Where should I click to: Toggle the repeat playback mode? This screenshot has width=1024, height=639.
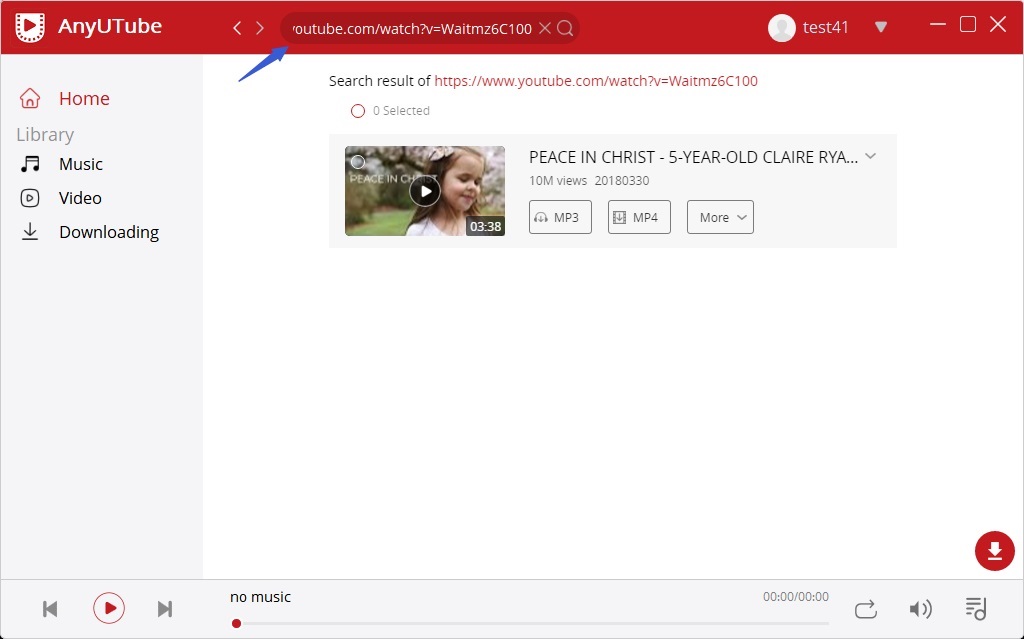point(865,608)
